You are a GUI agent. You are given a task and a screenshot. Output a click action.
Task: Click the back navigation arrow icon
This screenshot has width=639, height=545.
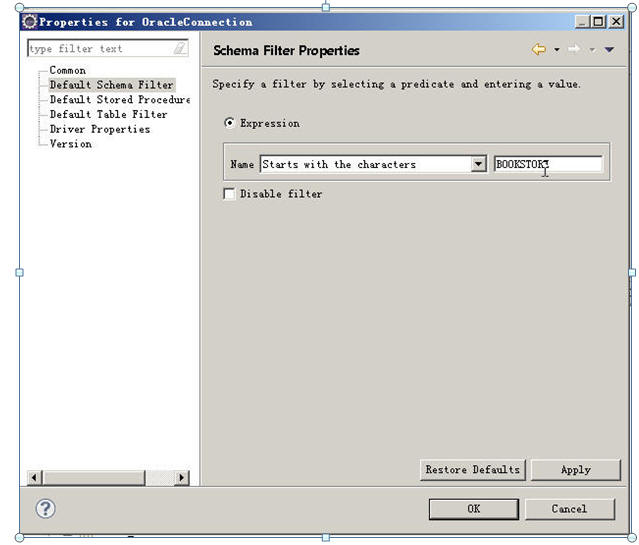(539, 50)
